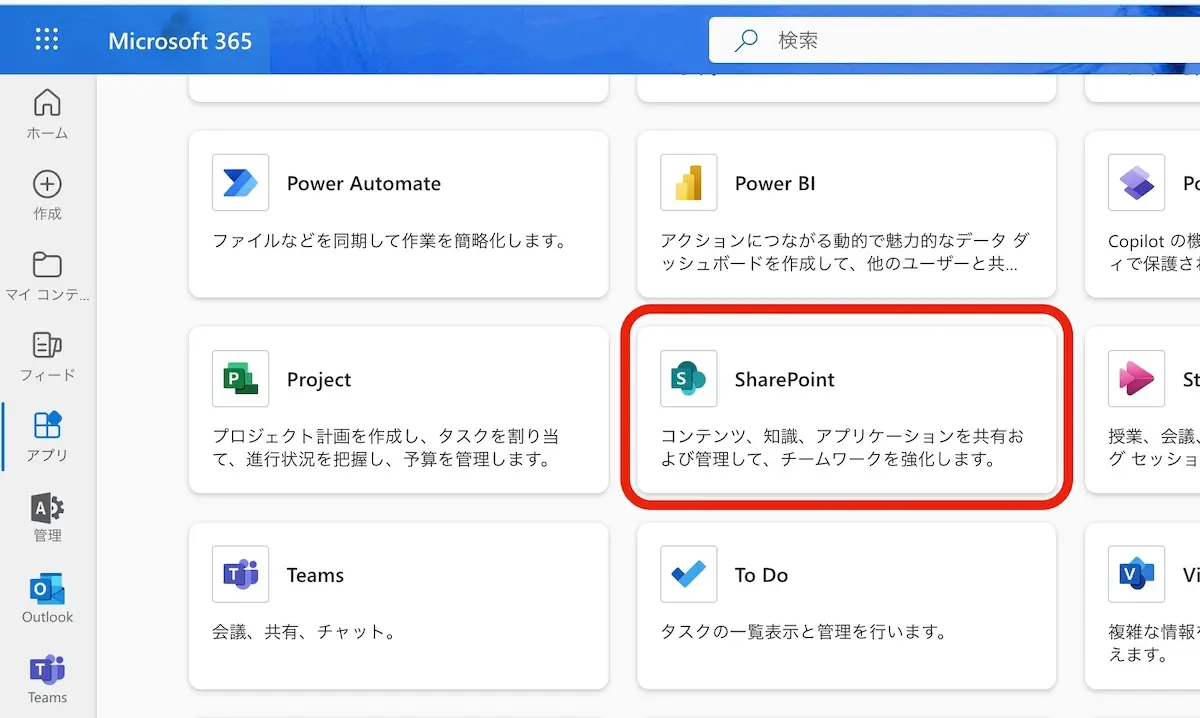Click the SharePoint app icon
Image resolution: width=1200 pixels, height=718 pixels.
688,379
